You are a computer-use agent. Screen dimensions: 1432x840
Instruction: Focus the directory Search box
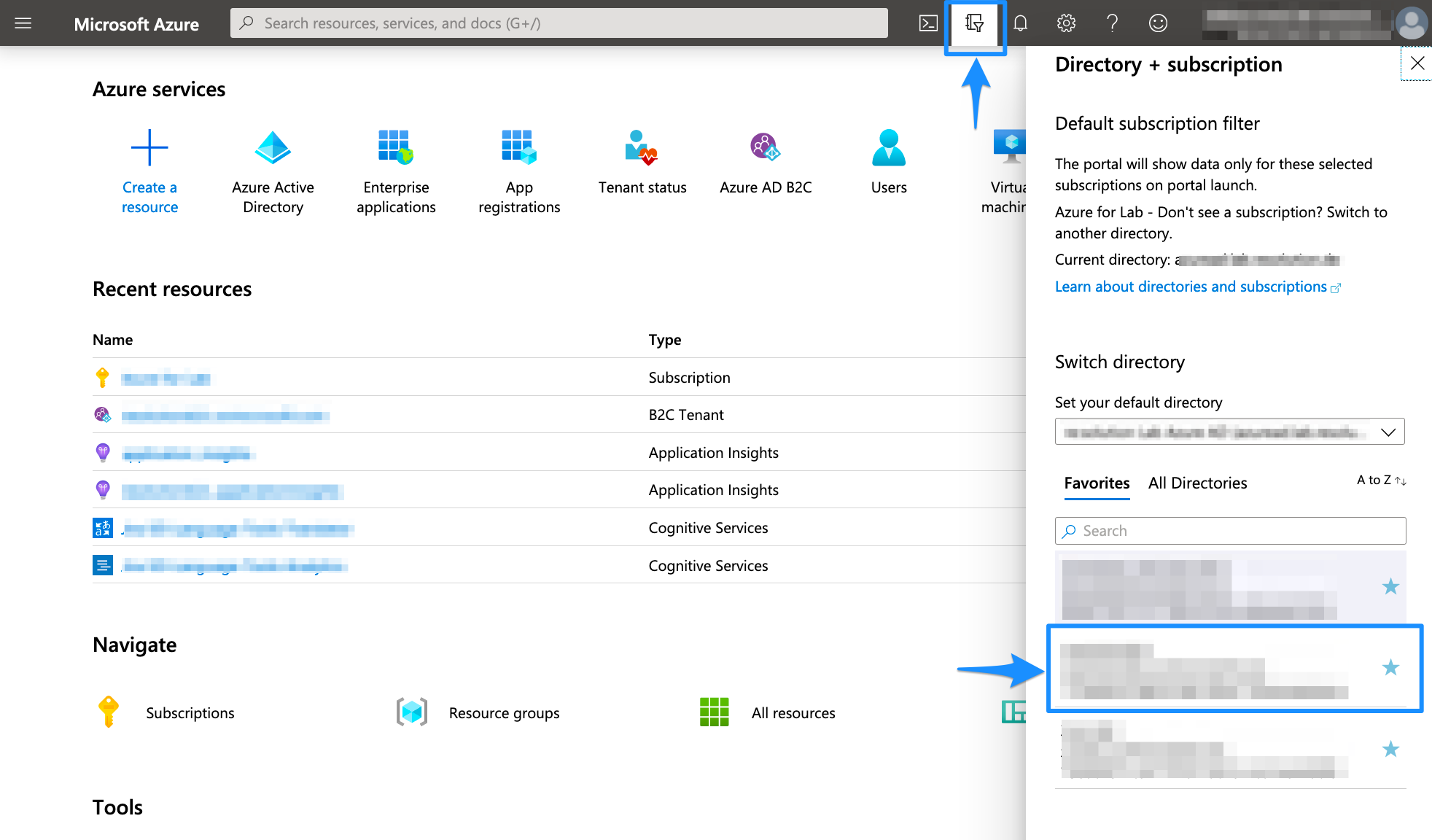point(1230,531)
